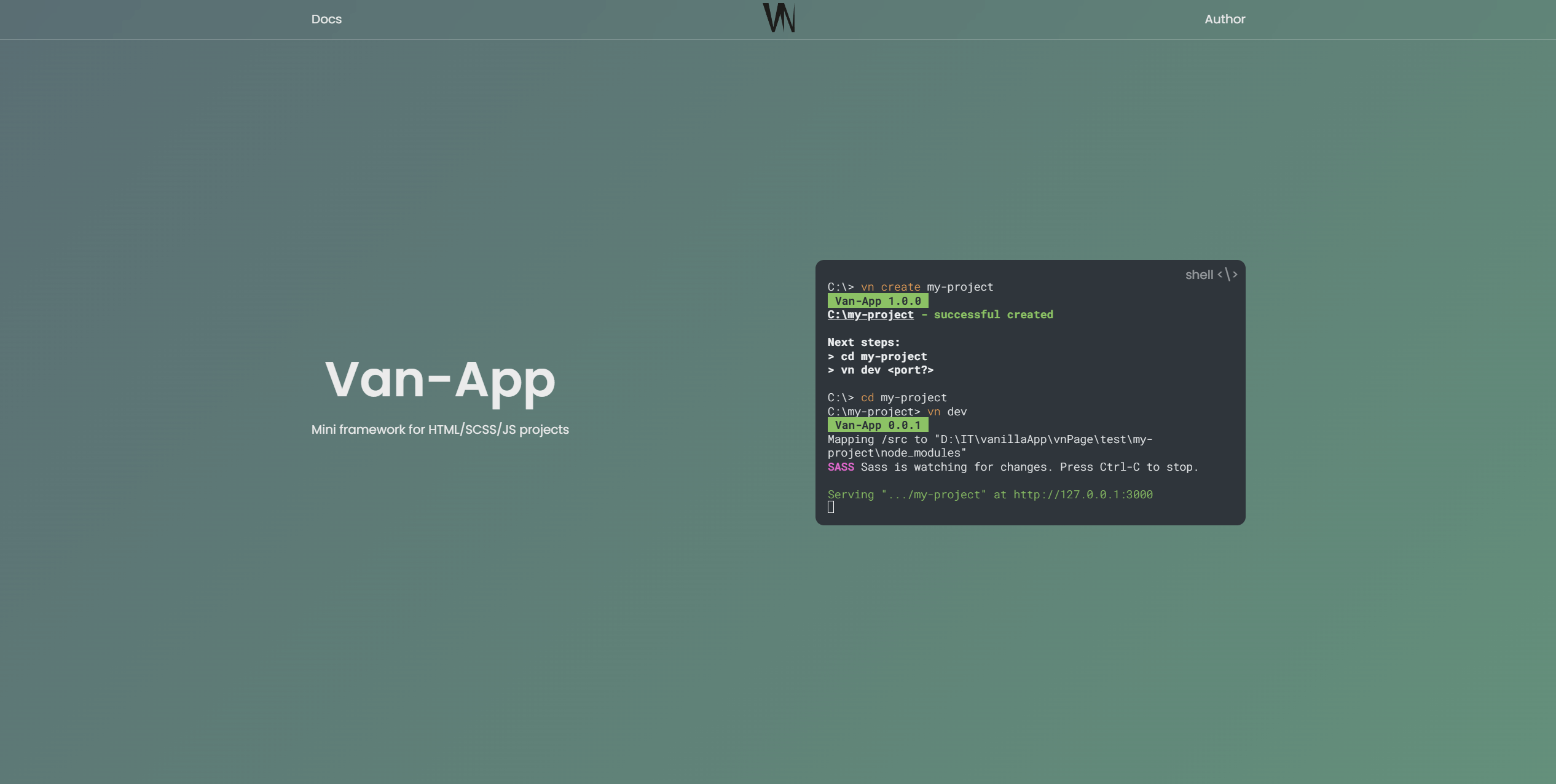The height and width of the screenshot is (784, 1556).
Task: Click the 'successful created' green message
Action: pyautogui.click(x=993, y=315)
